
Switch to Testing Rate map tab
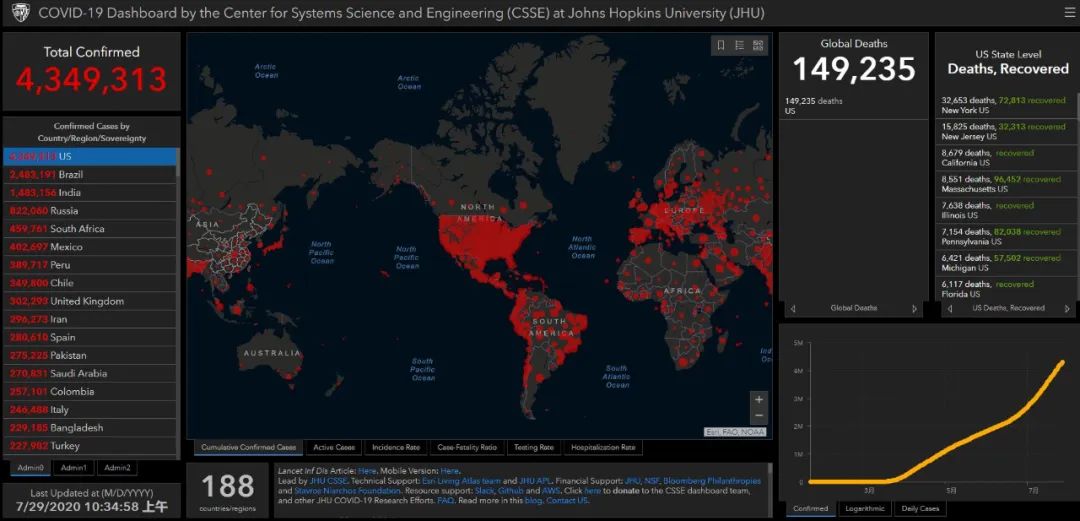pos(534,447)
